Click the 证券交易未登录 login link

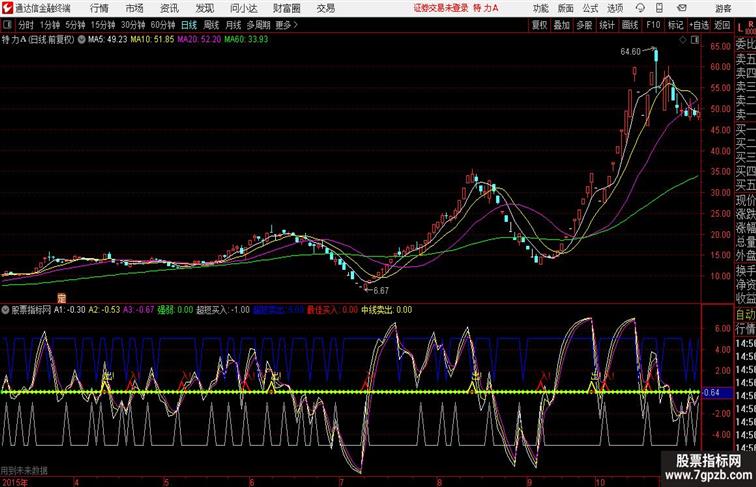[x=441, y=8]
